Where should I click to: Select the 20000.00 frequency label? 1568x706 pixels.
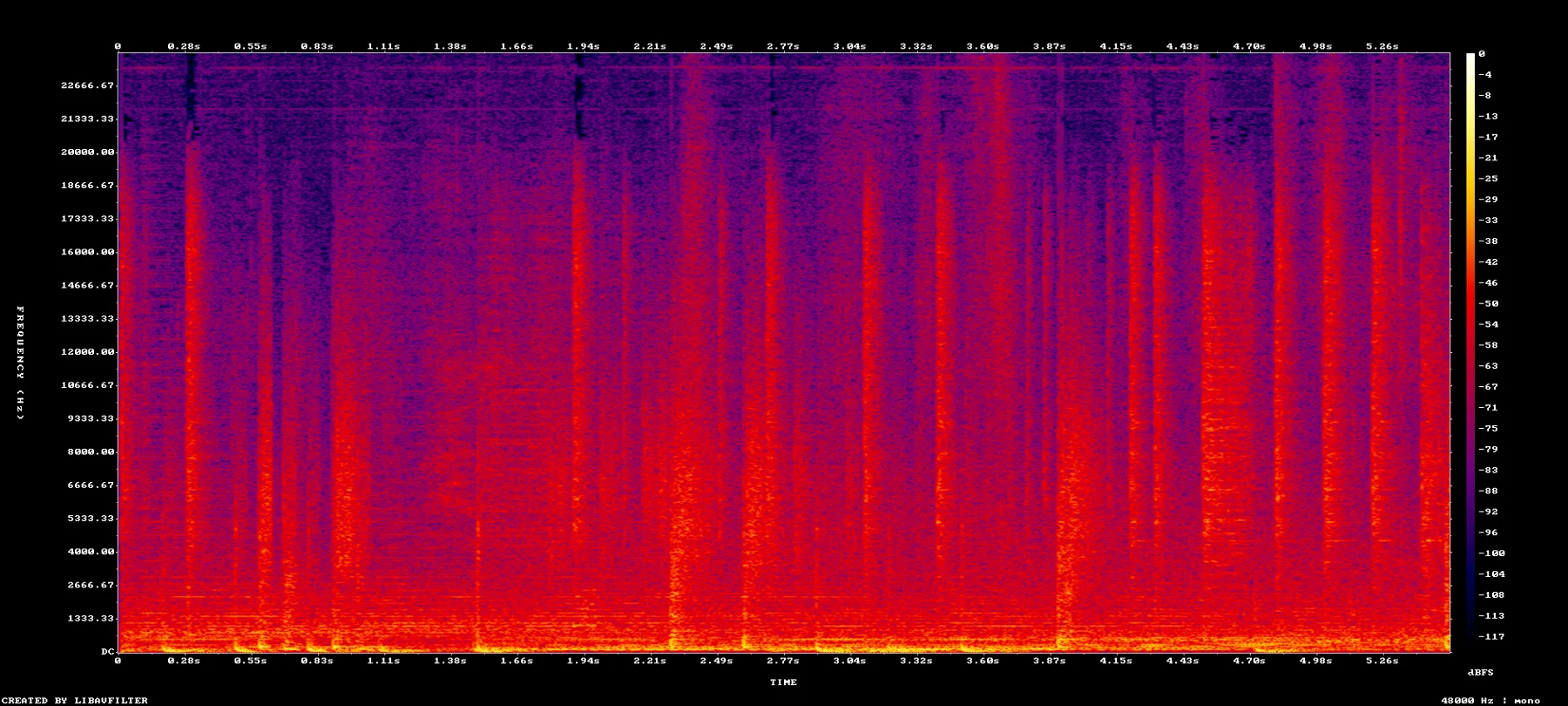point(87,152)
